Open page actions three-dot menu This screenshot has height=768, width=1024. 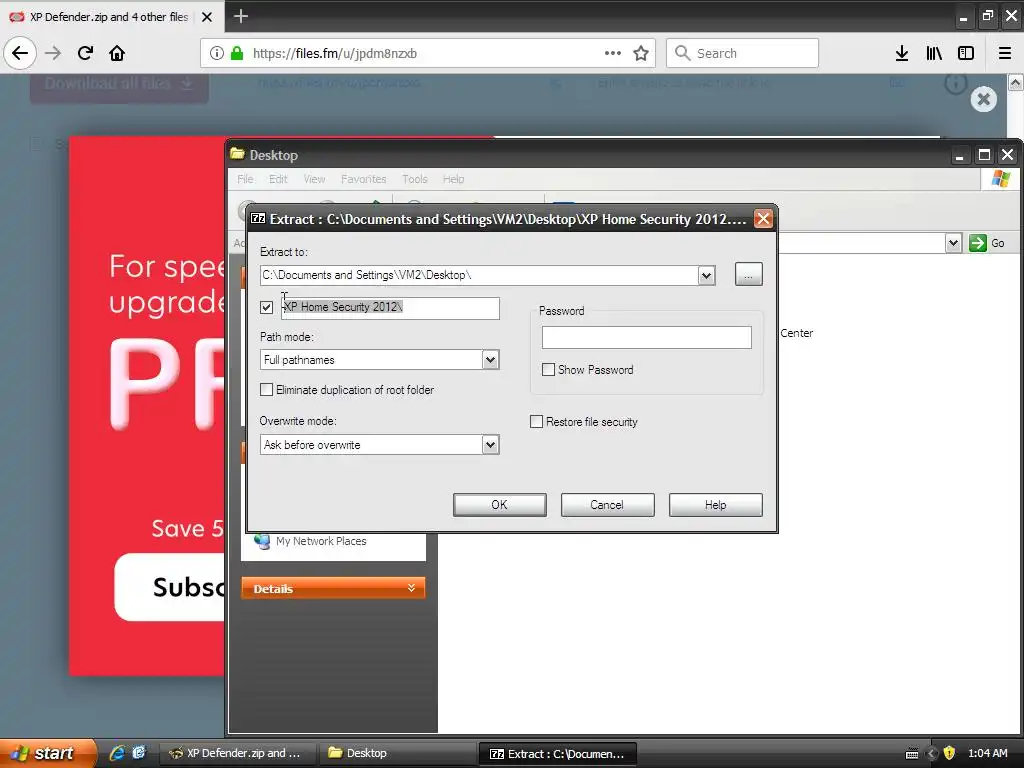click(613, 53)
